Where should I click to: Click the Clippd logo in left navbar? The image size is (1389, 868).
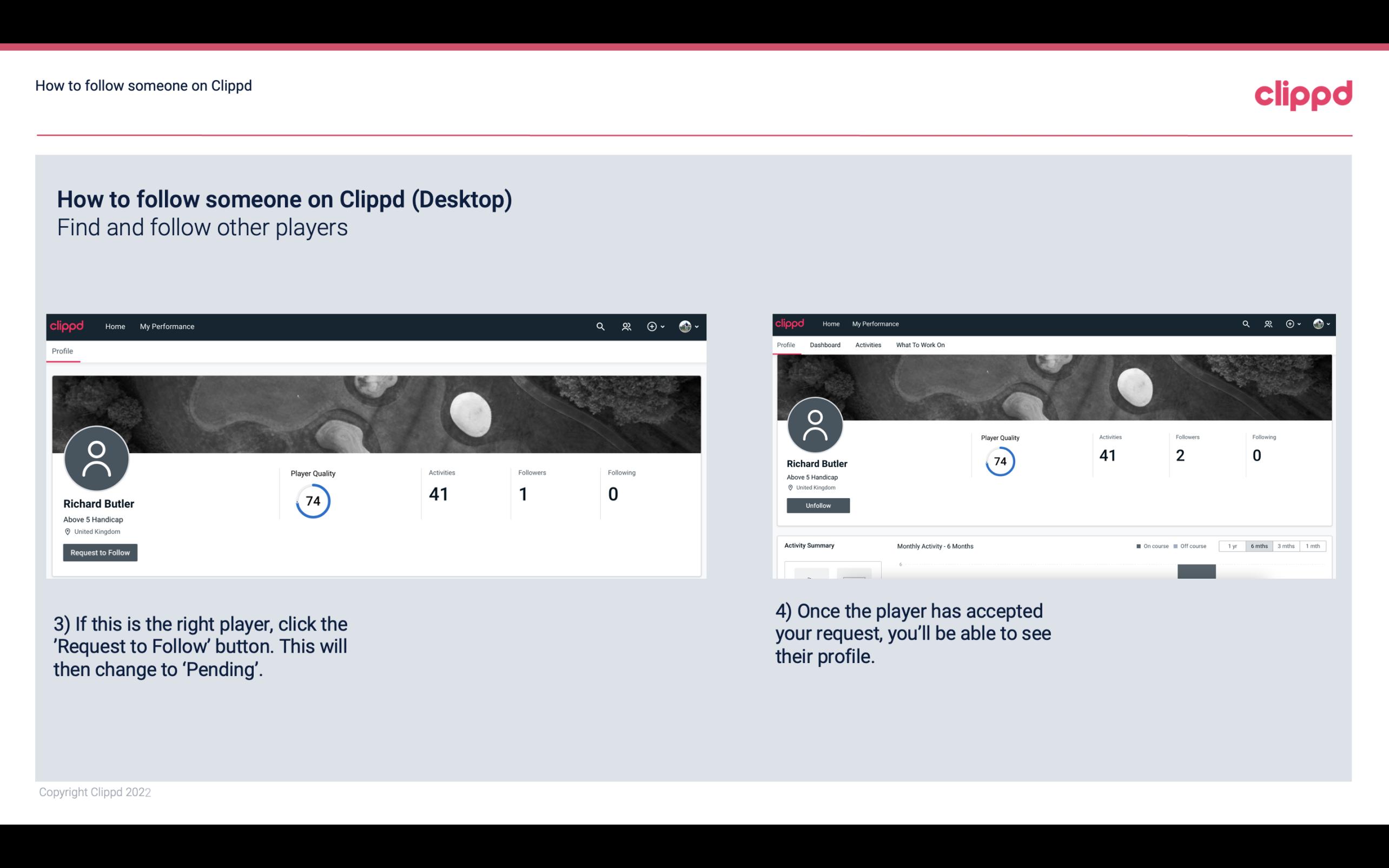point(67,326)
